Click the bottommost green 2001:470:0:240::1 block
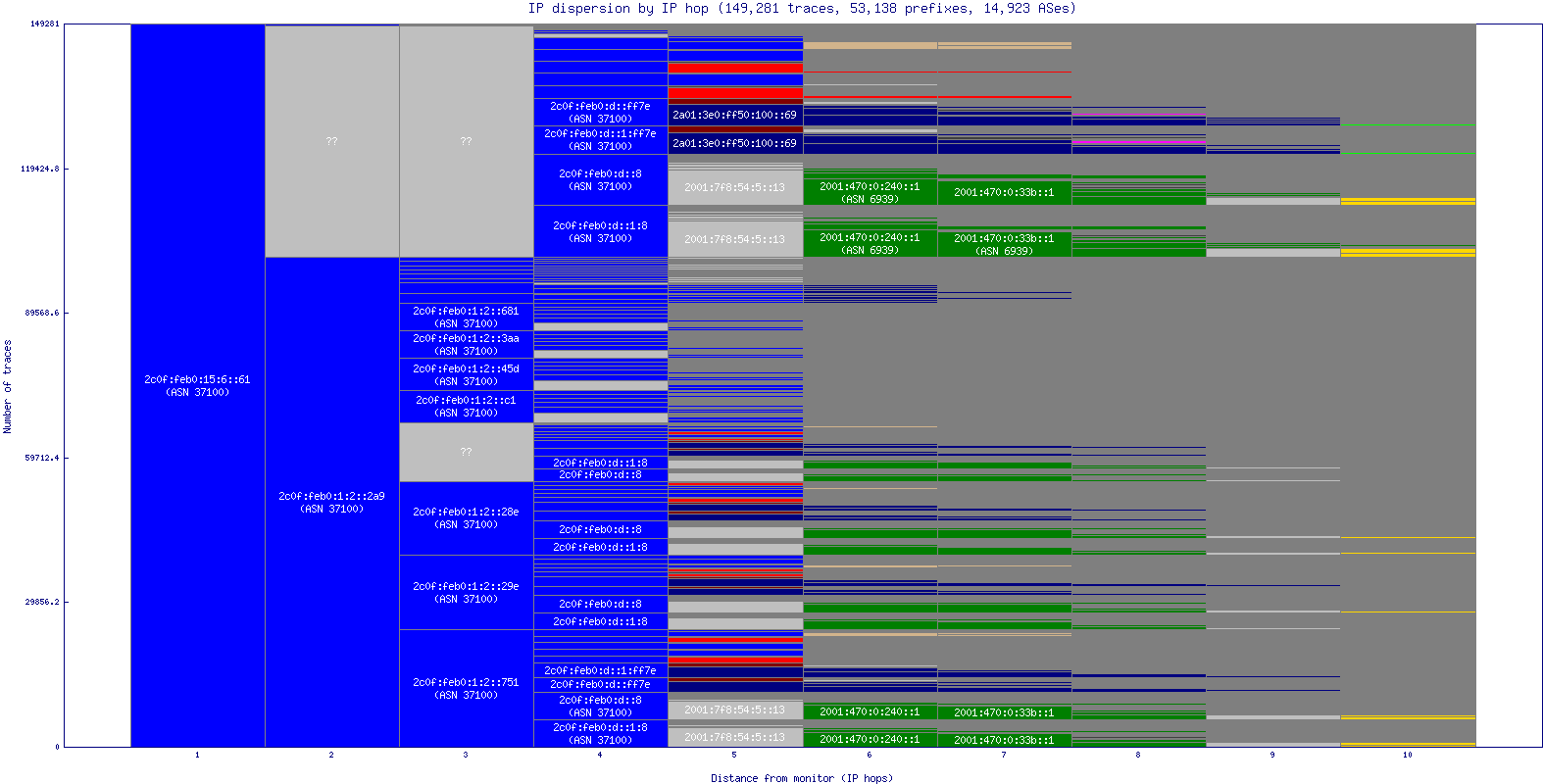The image size is (1543, 784). tap(870, 739)
